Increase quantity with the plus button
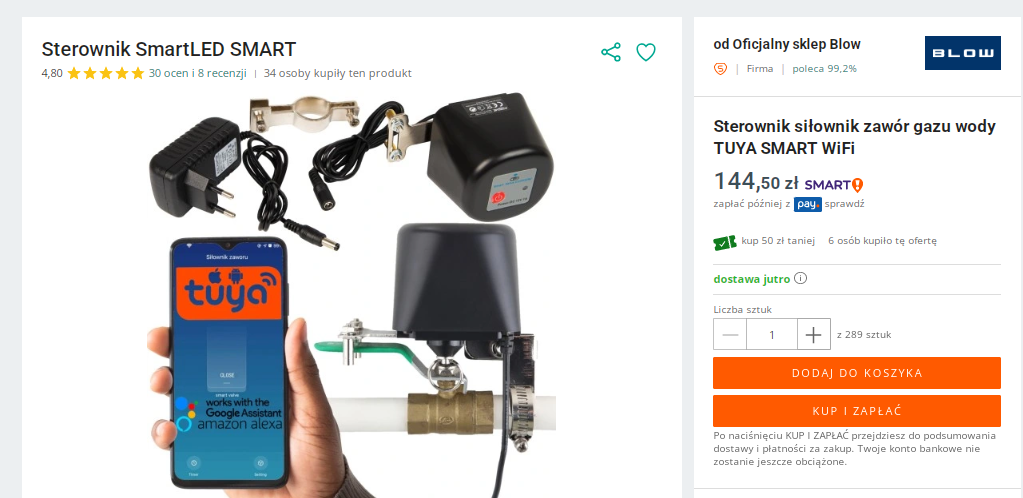The width and height of the screenshot is (1023, 498). tap(814, 334)
